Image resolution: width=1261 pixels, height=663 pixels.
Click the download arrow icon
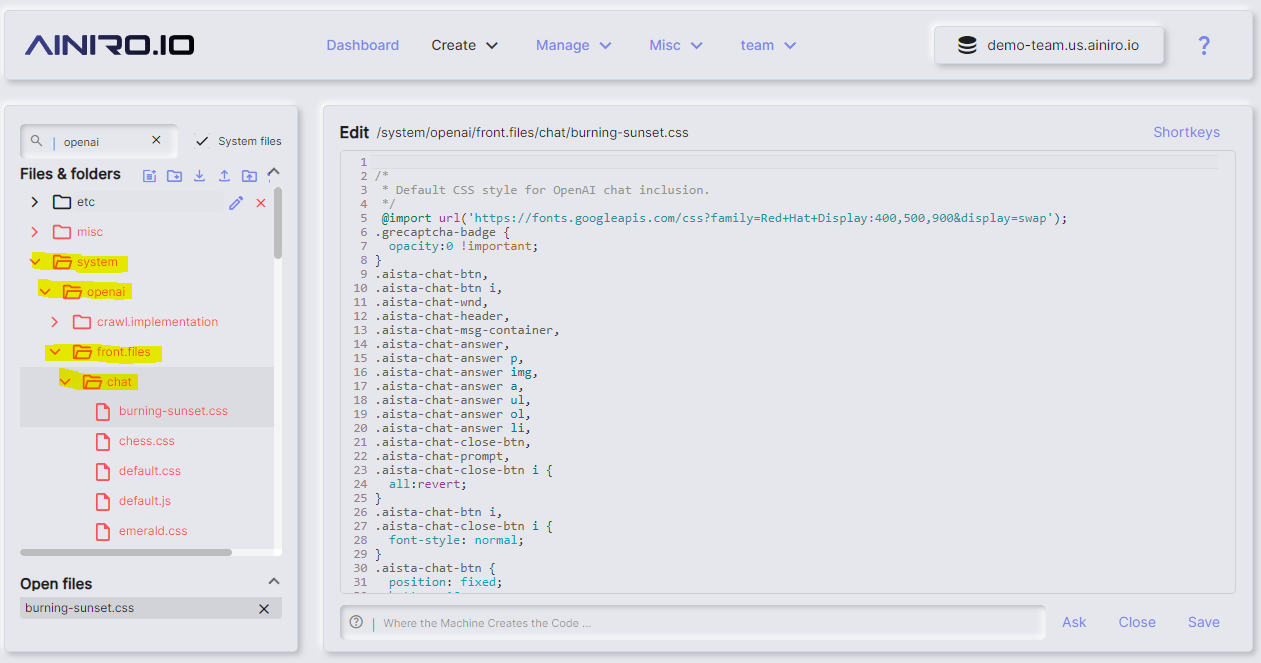point(199,176)
